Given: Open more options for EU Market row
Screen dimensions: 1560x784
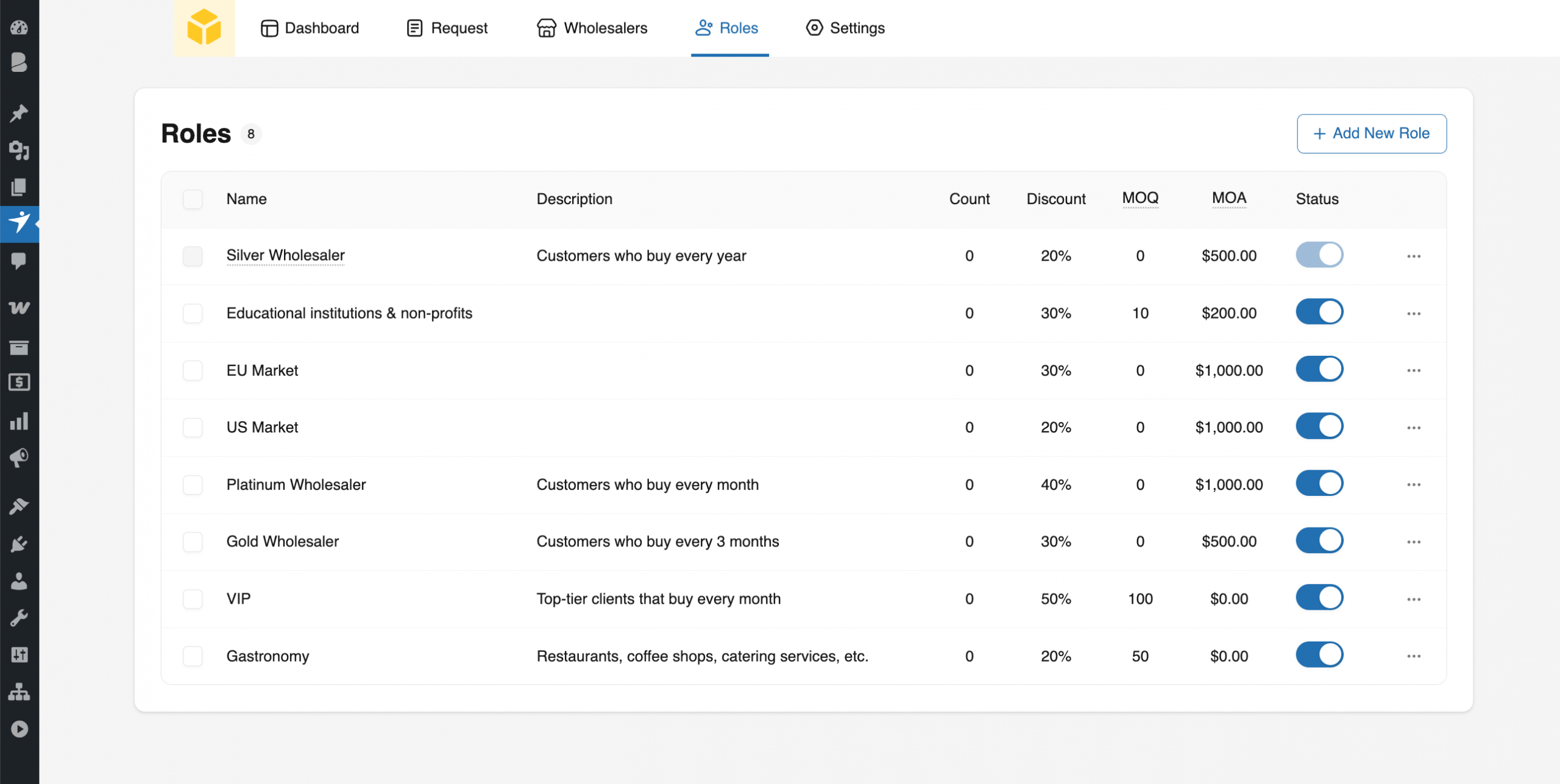Looking at the screenshot, I should [1414, 370].
